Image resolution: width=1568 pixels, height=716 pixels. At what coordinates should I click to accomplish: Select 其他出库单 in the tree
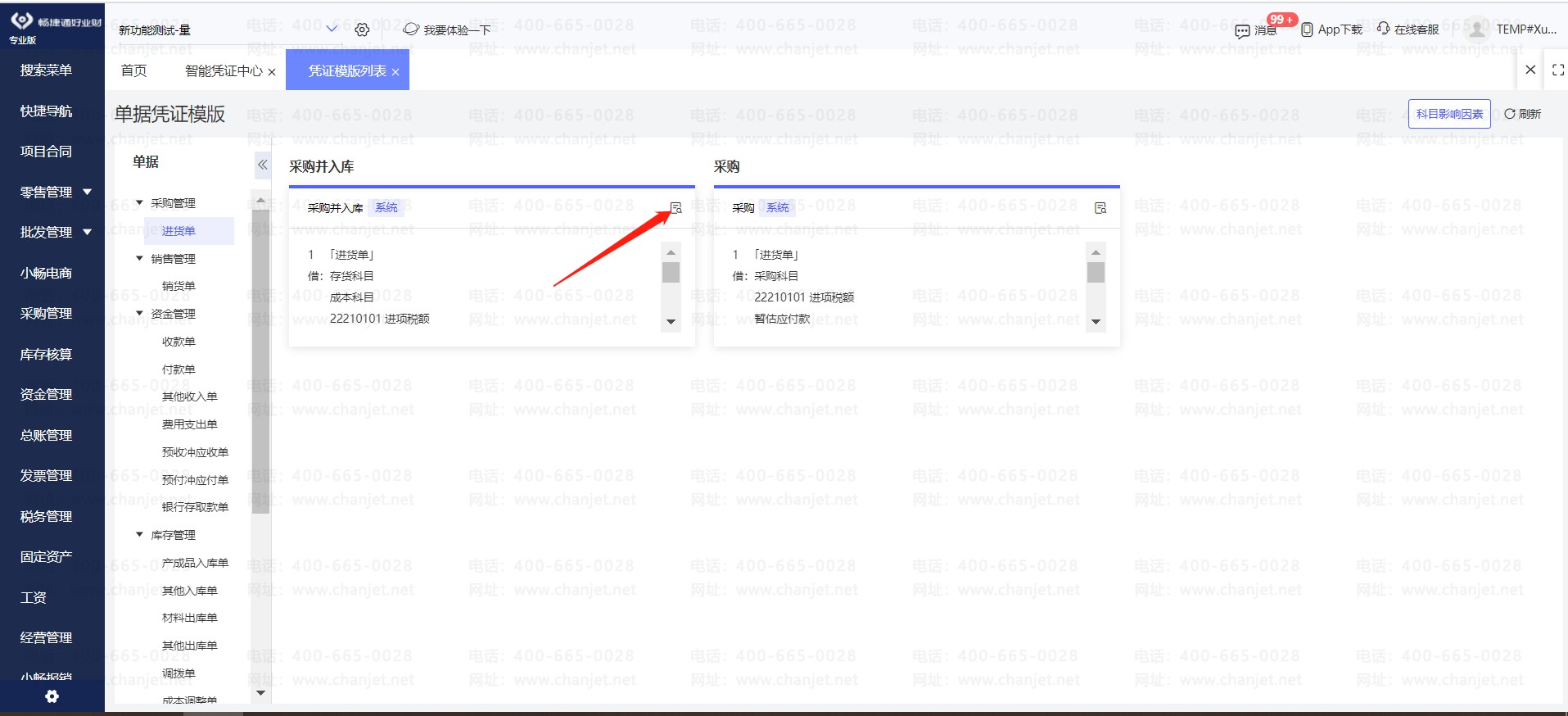[x=190, y=646]
